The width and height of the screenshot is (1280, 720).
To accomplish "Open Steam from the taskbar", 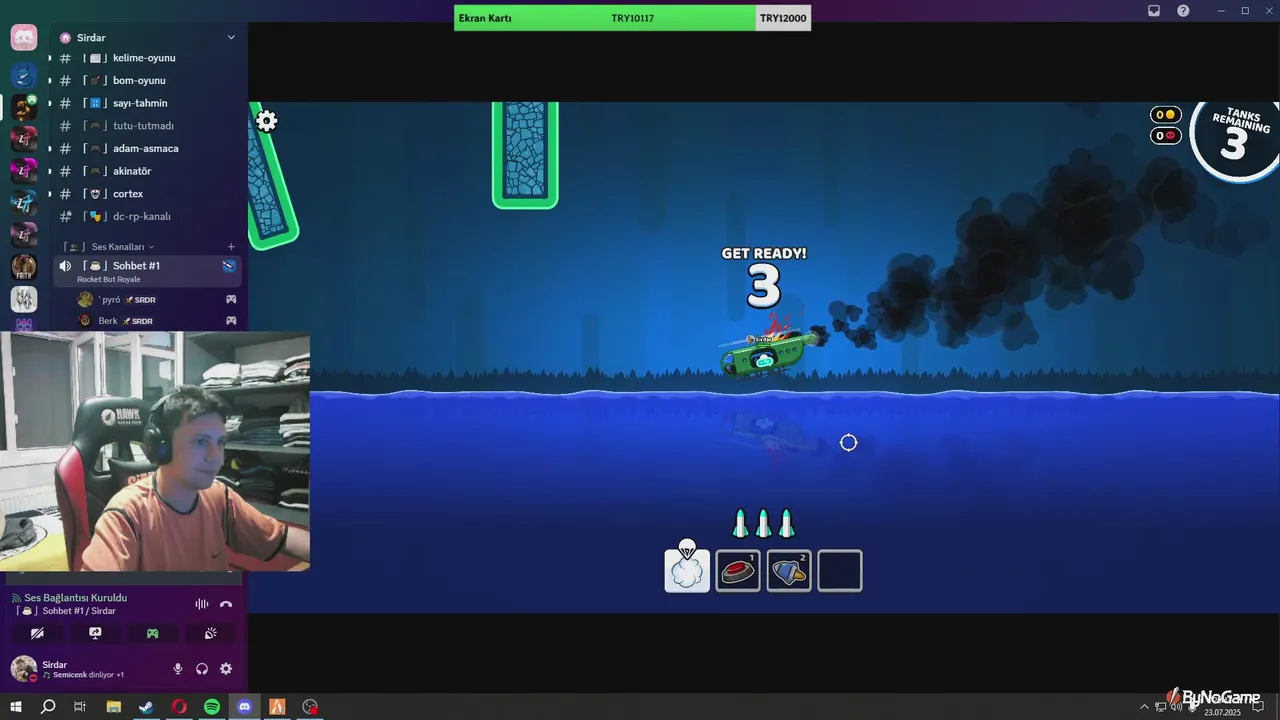I will 146,707.
